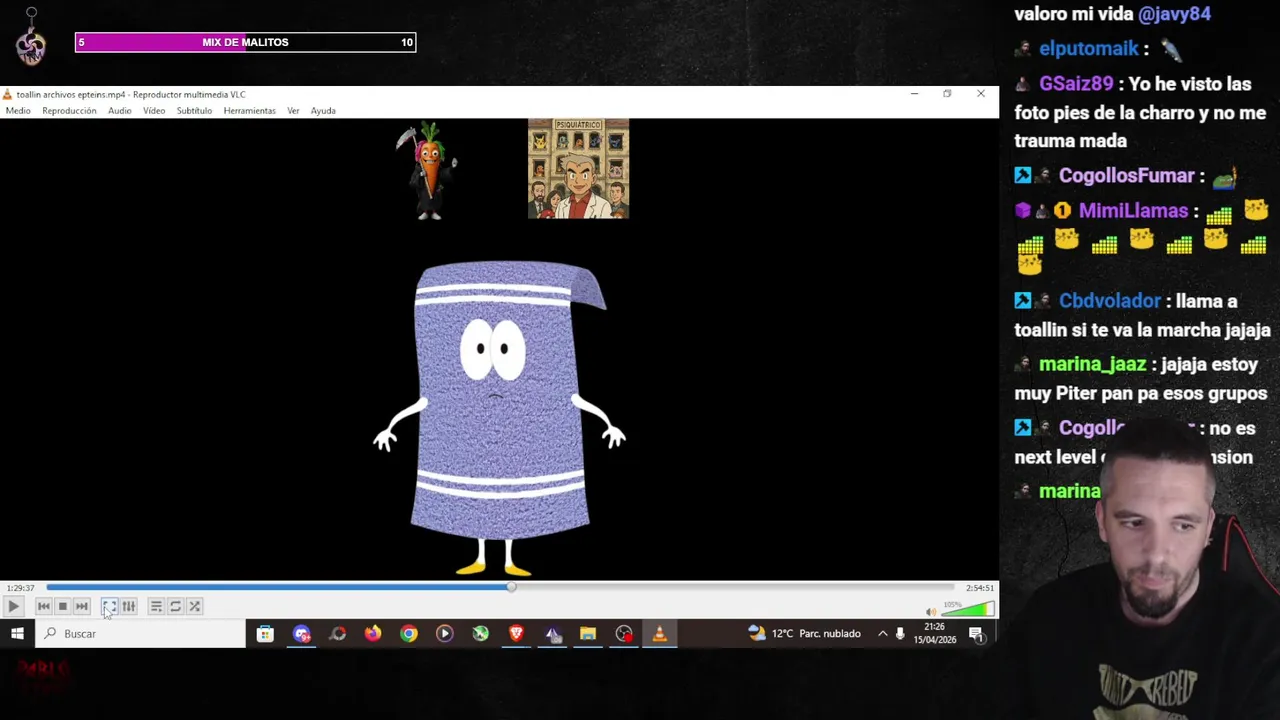The width and height of the screenshot is (1280, 720).
Task: Click total duration label 2:54:51
Action: pyautogui.click(x=980, y=588)
